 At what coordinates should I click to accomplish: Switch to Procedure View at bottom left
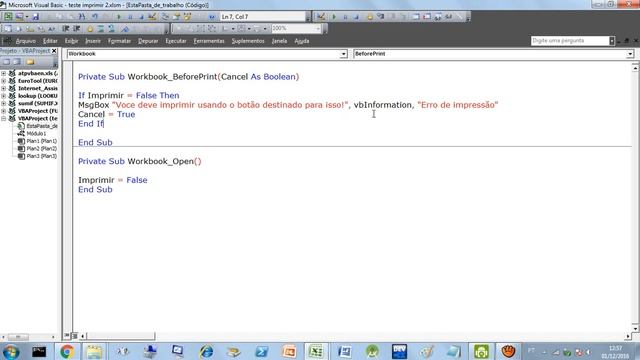coord(67,336)
